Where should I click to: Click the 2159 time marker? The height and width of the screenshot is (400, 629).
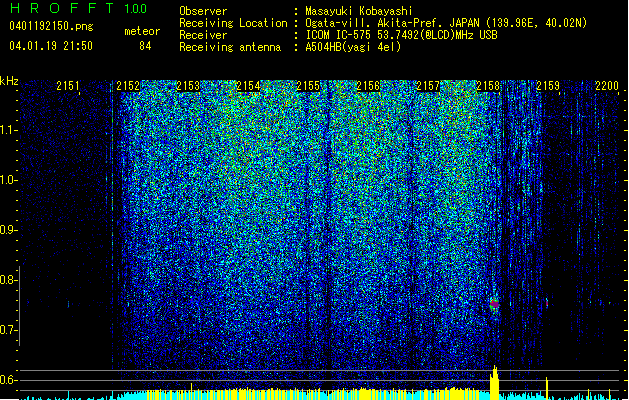tap(548, 86)
